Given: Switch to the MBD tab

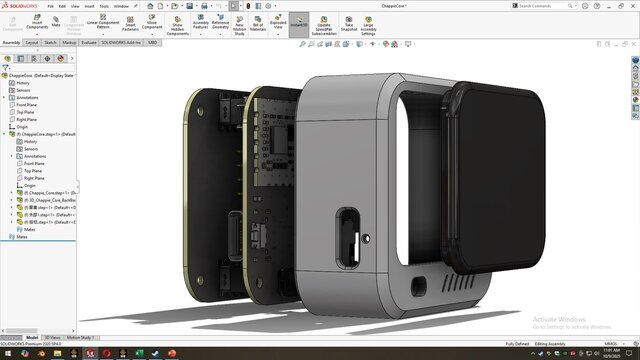Looking at the screenshot, I should [153, 42].
